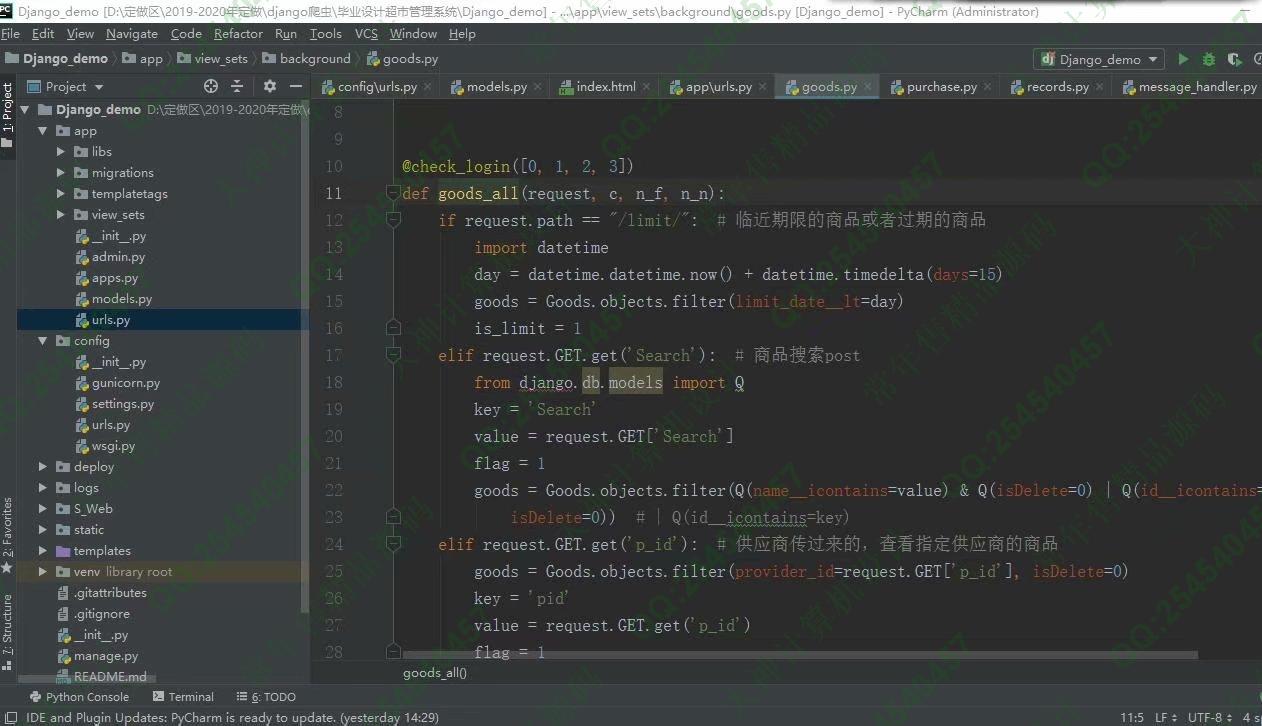The image size is (1262, 726).
Task: Expand the migrations folder
Action: (61, 173)
